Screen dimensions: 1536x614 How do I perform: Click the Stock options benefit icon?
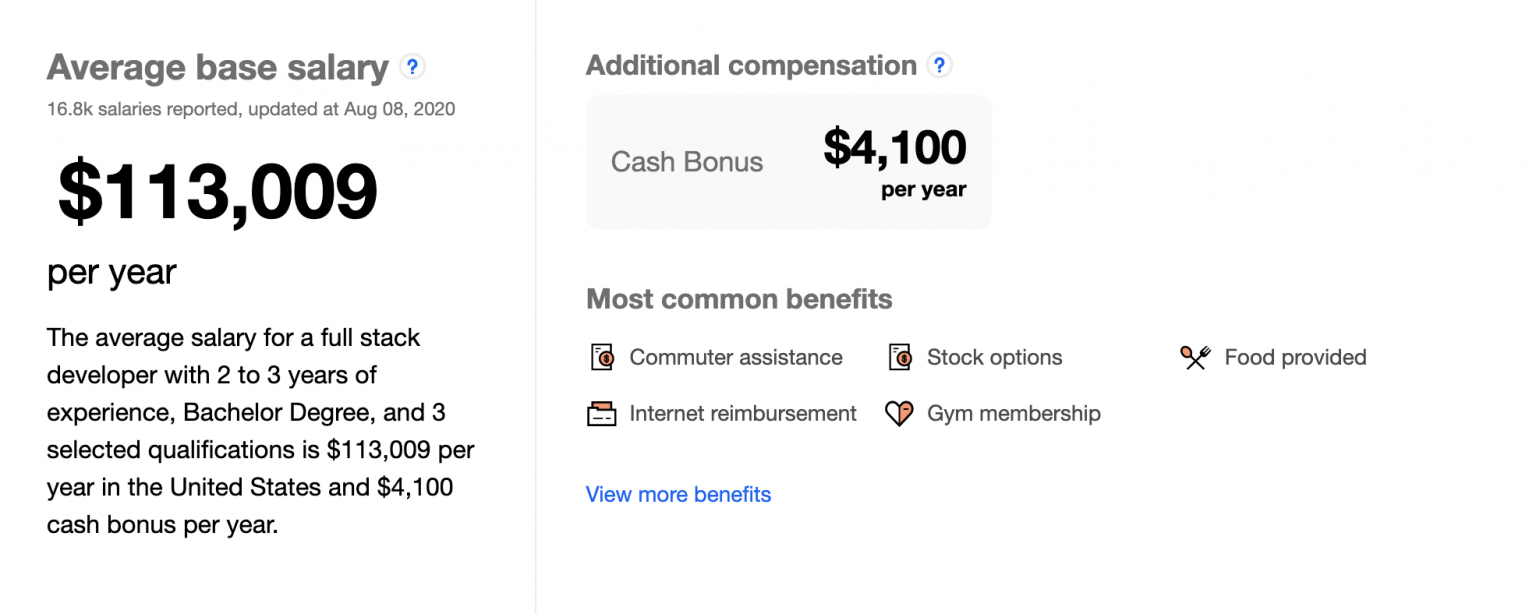[900, 357]
